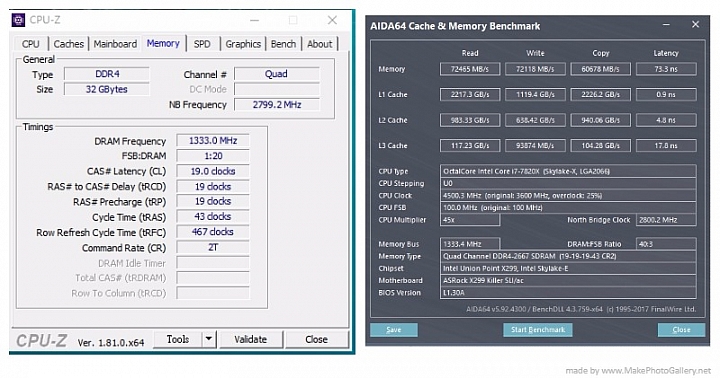
Task: Click the tRCD 19 clocks value
Action: click(213, 186)
